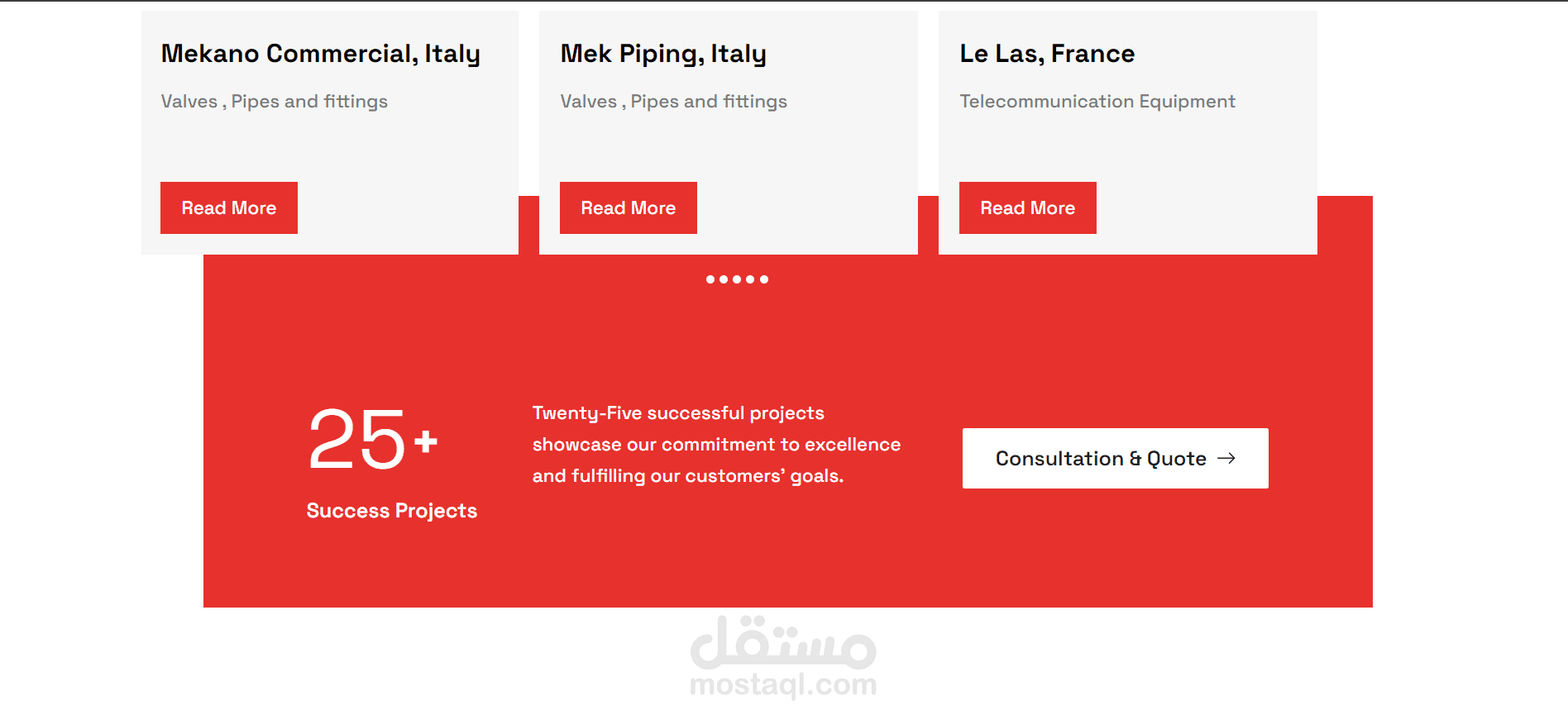
Task: Click Valves, Pipes and fittings under Mek Piping
Action: pyautogui.click(x=673, y=102)
